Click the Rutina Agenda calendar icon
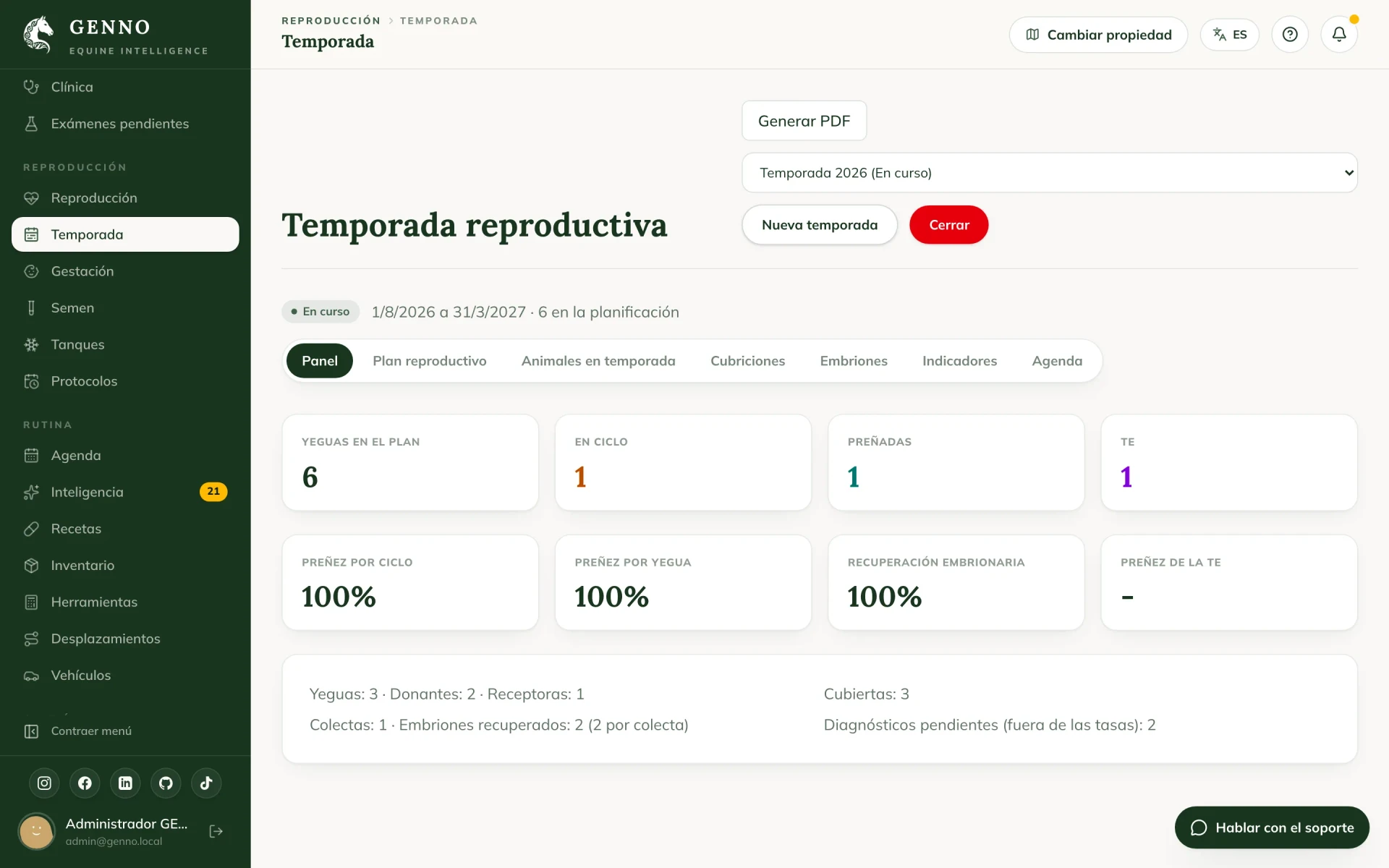The image size is (1389, 868). pyautogui.click(x=31, y=456)
